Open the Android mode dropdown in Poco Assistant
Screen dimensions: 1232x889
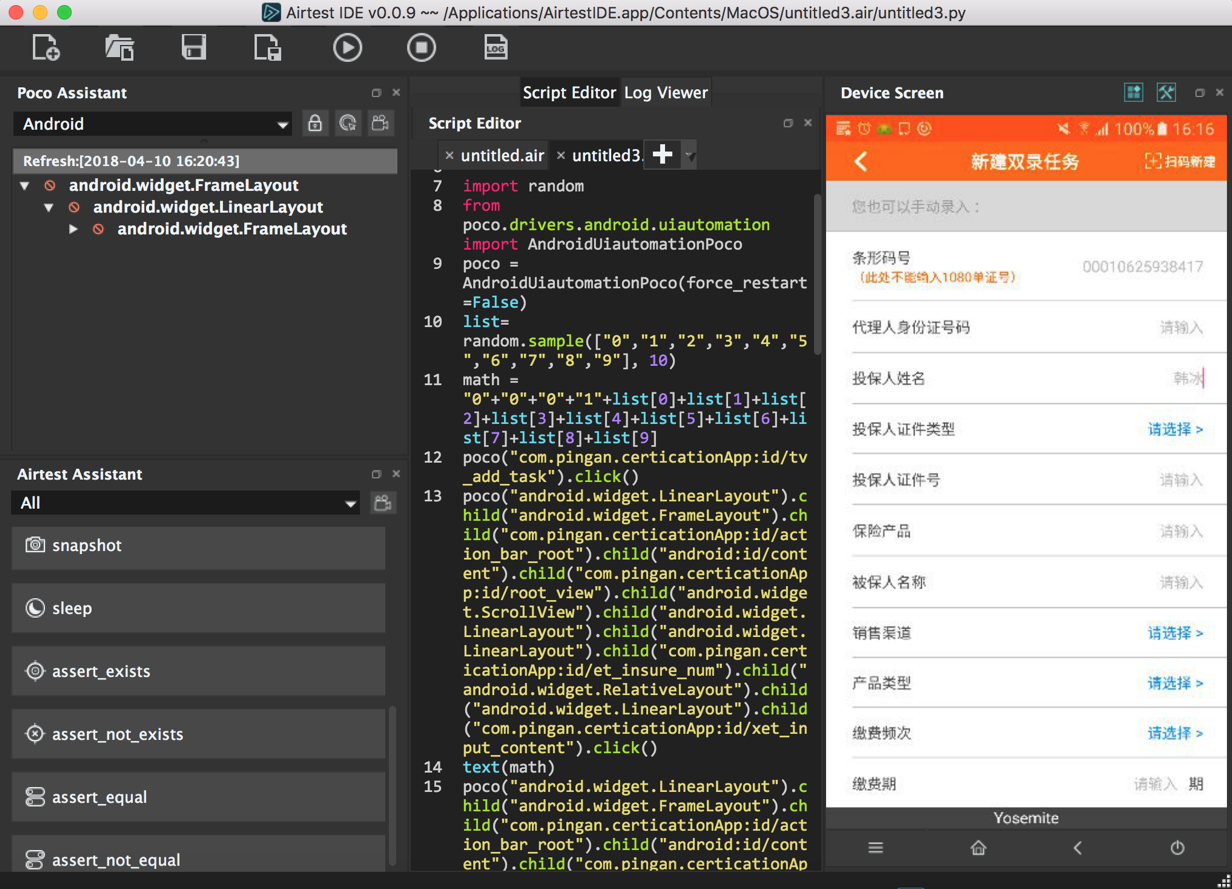click(156, 124)
